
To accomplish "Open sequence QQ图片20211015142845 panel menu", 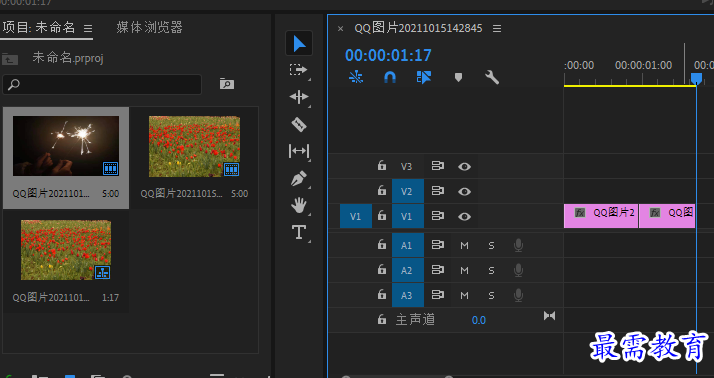I will tap(497, 29).
